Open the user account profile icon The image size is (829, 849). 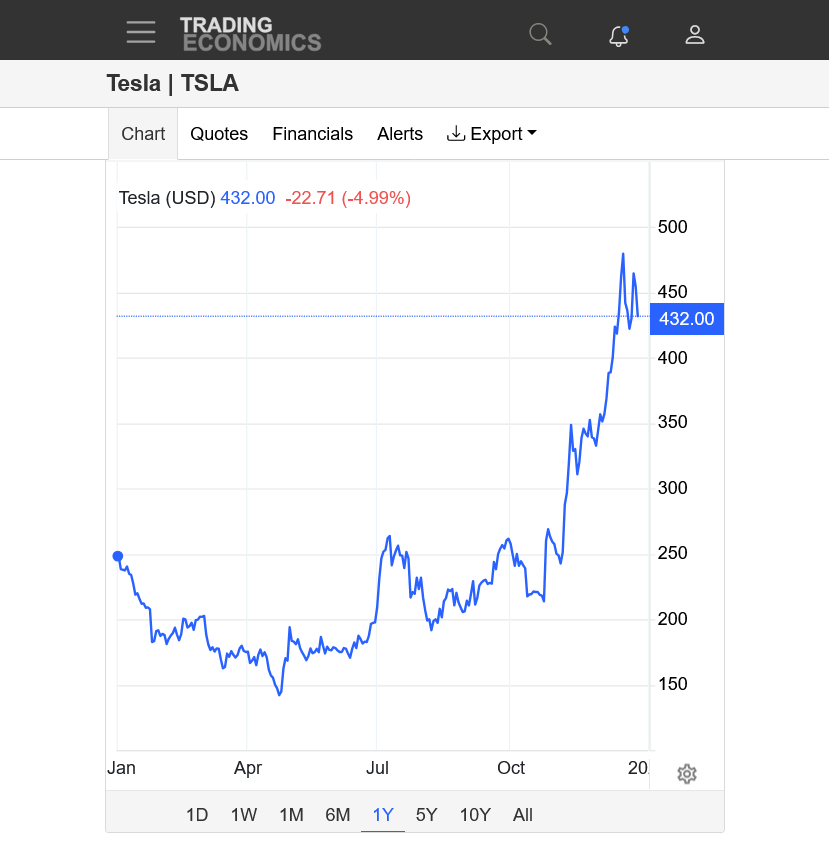[x=695, y=35]
